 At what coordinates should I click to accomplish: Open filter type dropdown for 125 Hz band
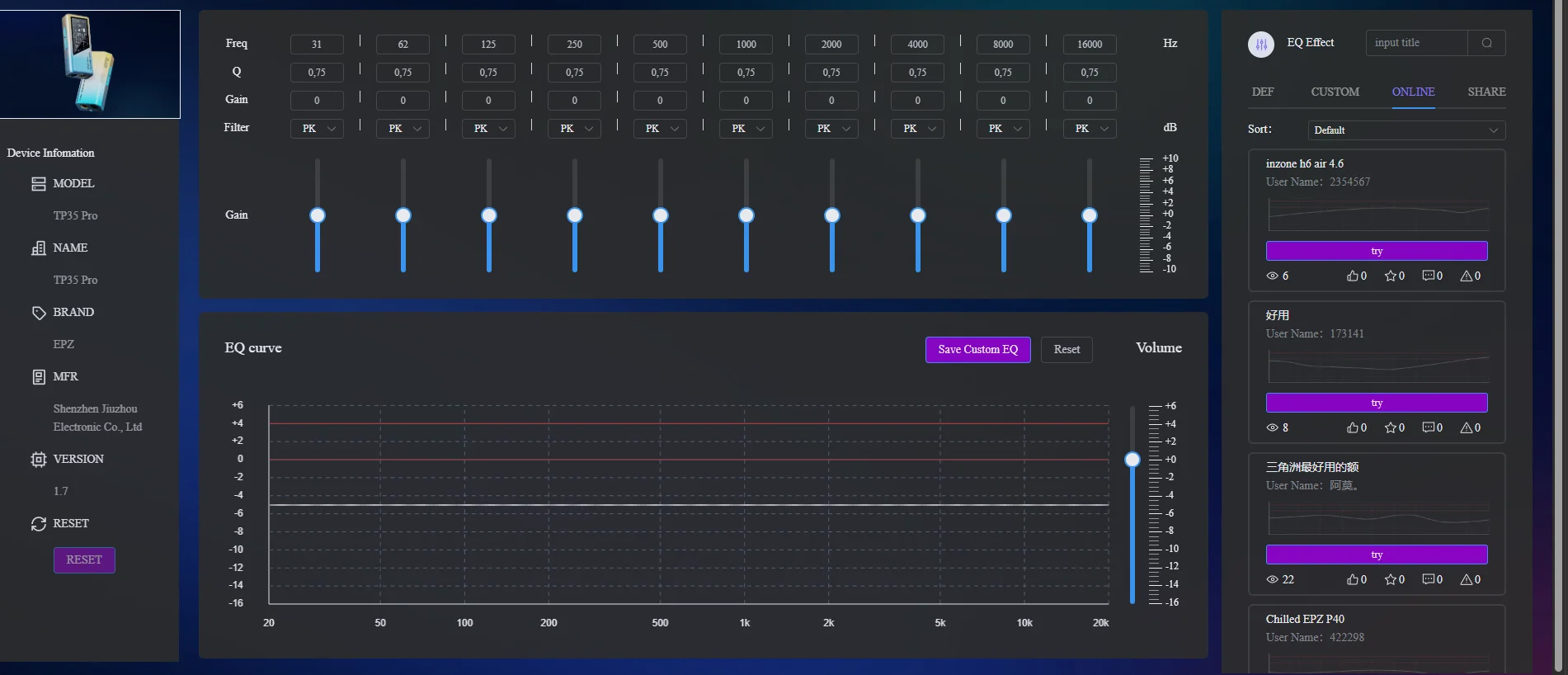(x=488, y=129)
